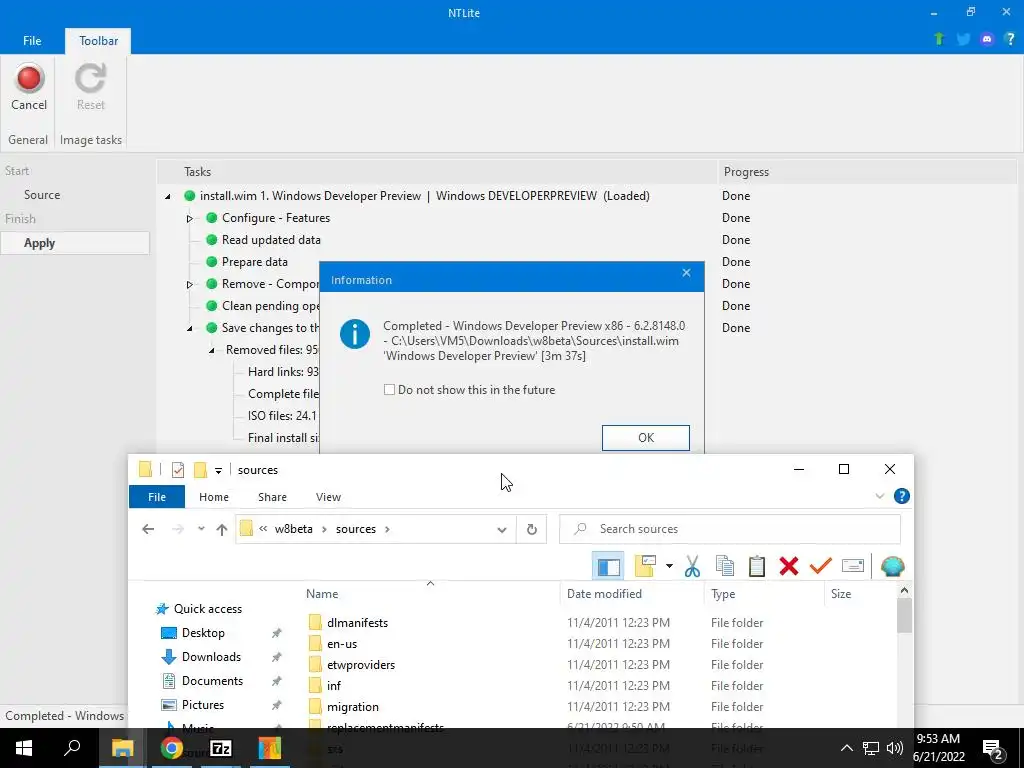Open the Explorer View tab

(x=328, y=497)
